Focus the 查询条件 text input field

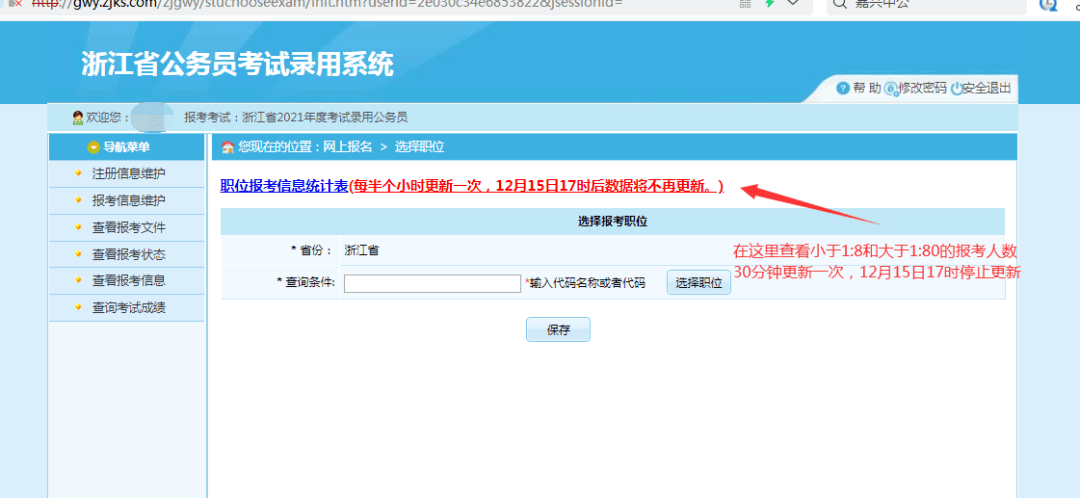pos(432,283)
